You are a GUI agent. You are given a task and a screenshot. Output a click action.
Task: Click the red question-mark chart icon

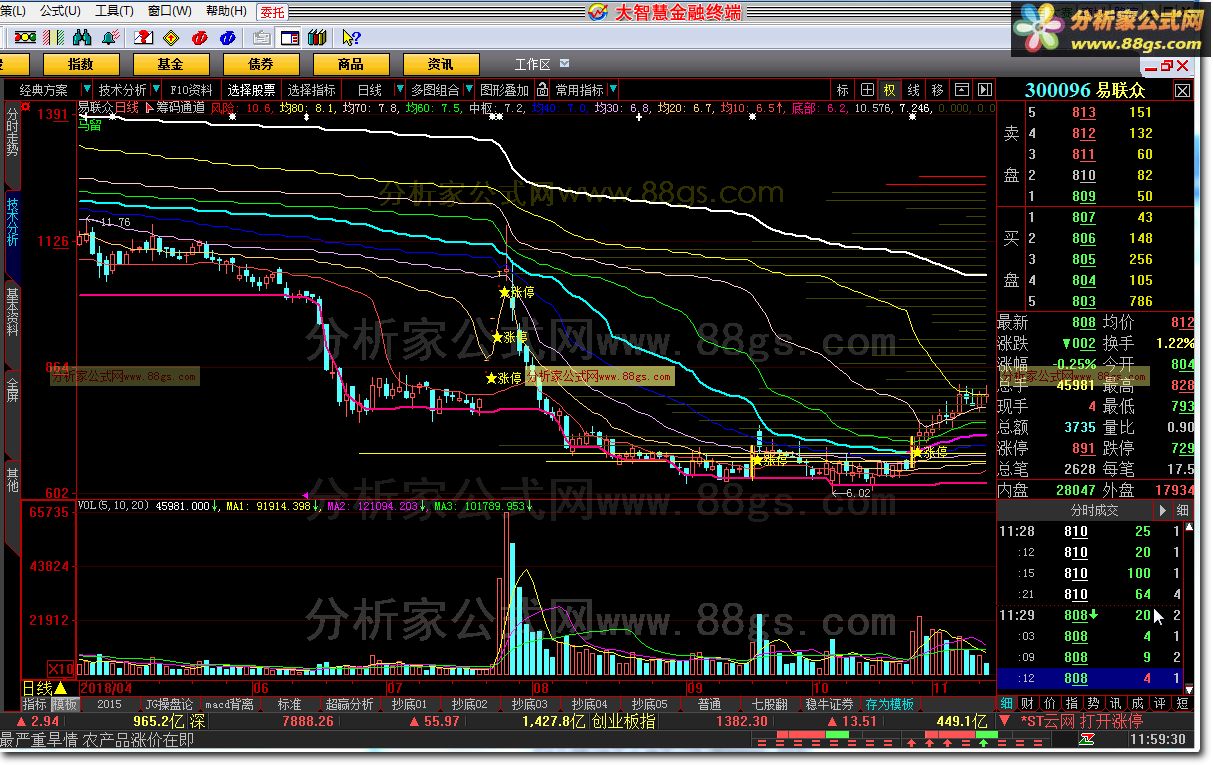[x=143, y=38]
